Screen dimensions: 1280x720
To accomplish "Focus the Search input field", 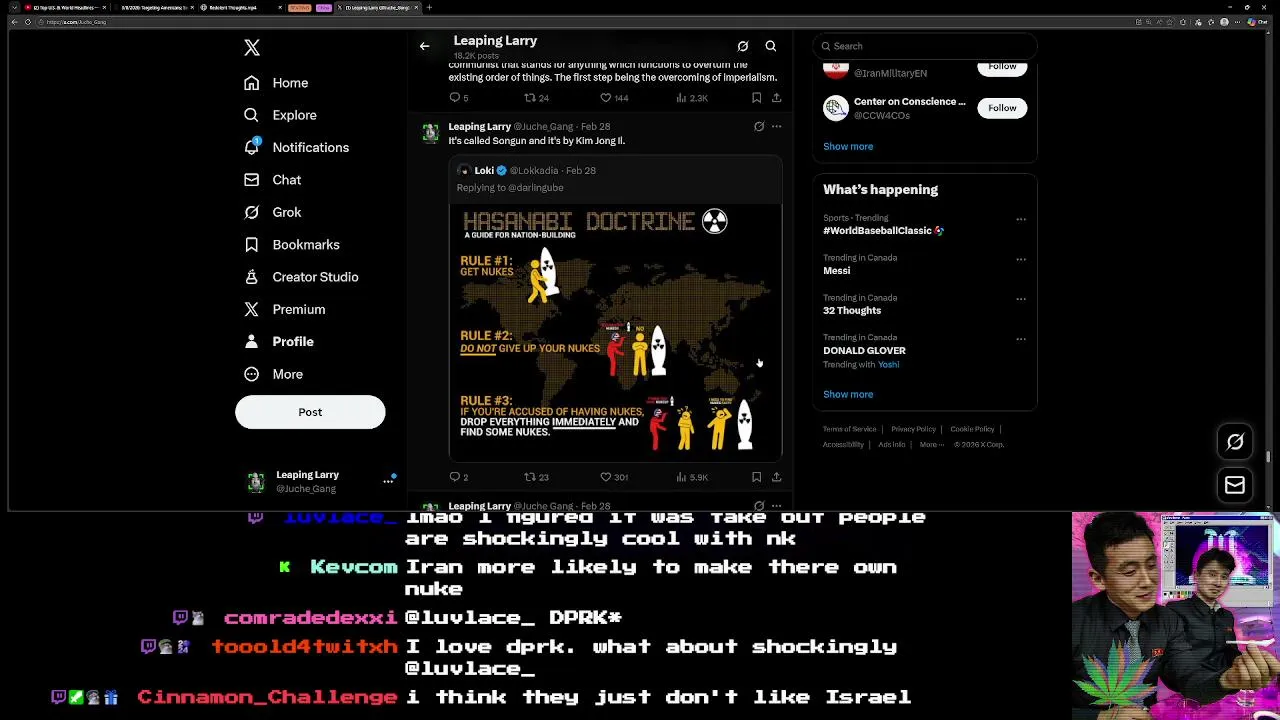I will (925, 46).
